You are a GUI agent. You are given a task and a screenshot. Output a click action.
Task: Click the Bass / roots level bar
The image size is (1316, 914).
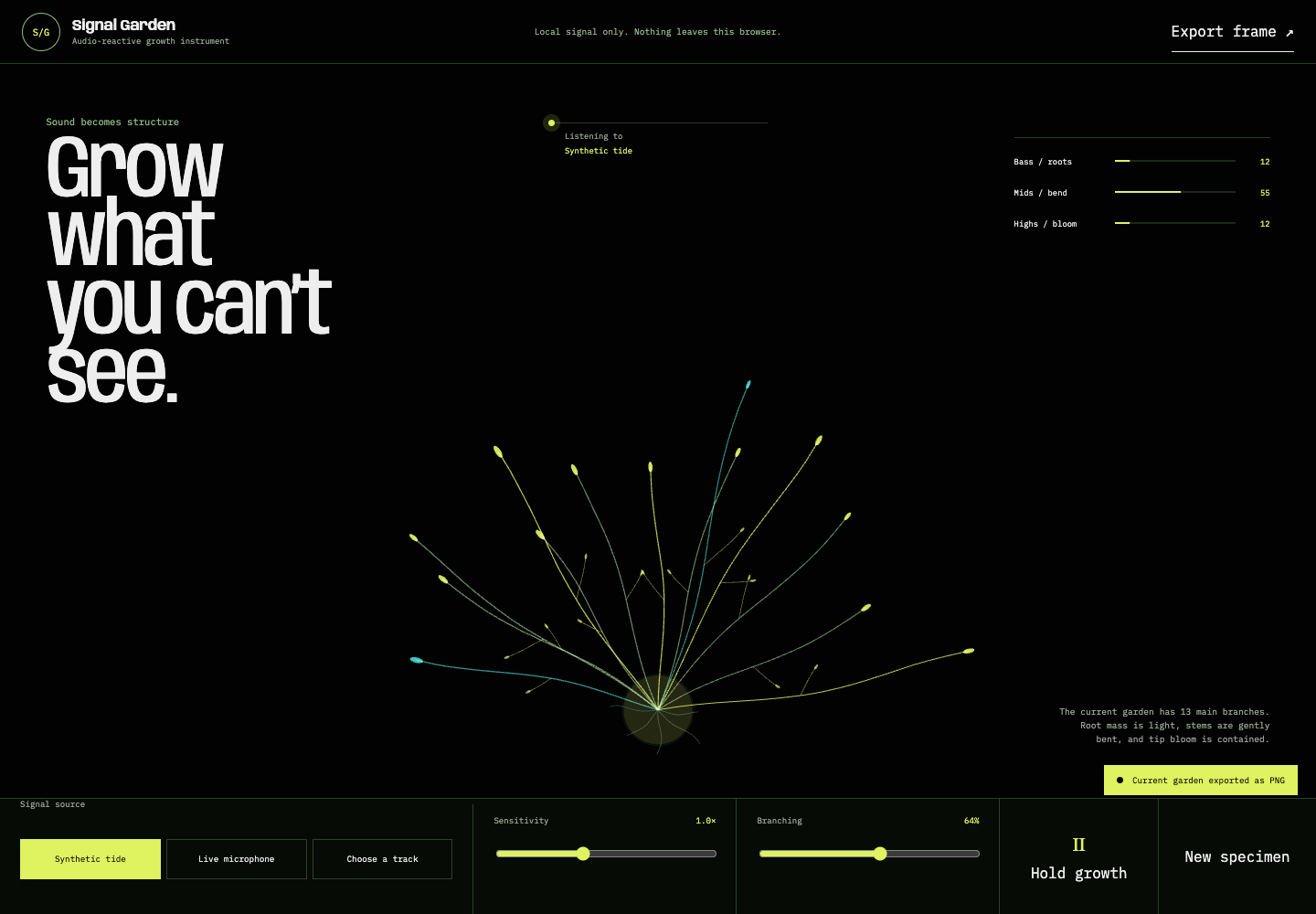tap(1175, 161)
